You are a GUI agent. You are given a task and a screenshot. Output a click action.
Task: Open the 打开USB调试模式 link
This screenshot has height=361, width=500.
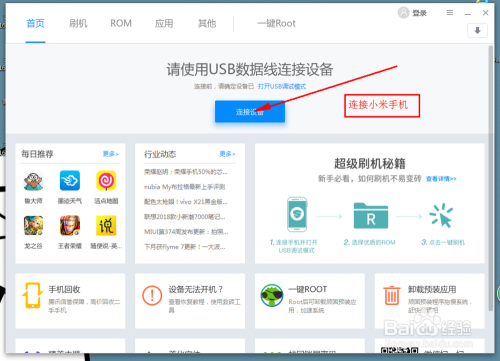point(282,86)
